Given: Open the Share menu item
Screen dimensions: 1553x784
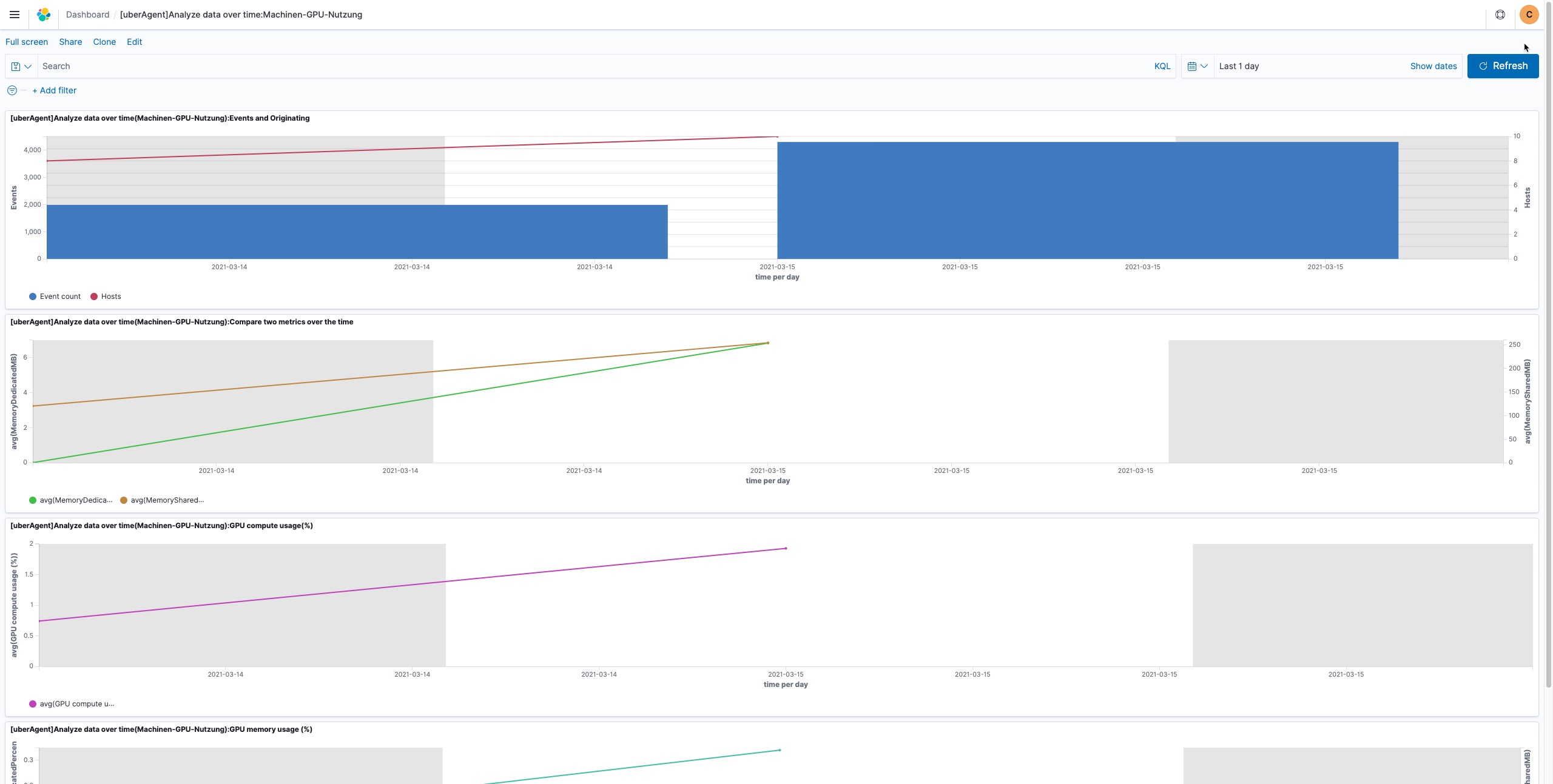Looking at the screenshot, I should pyautogui.click(x=70, y=42).
